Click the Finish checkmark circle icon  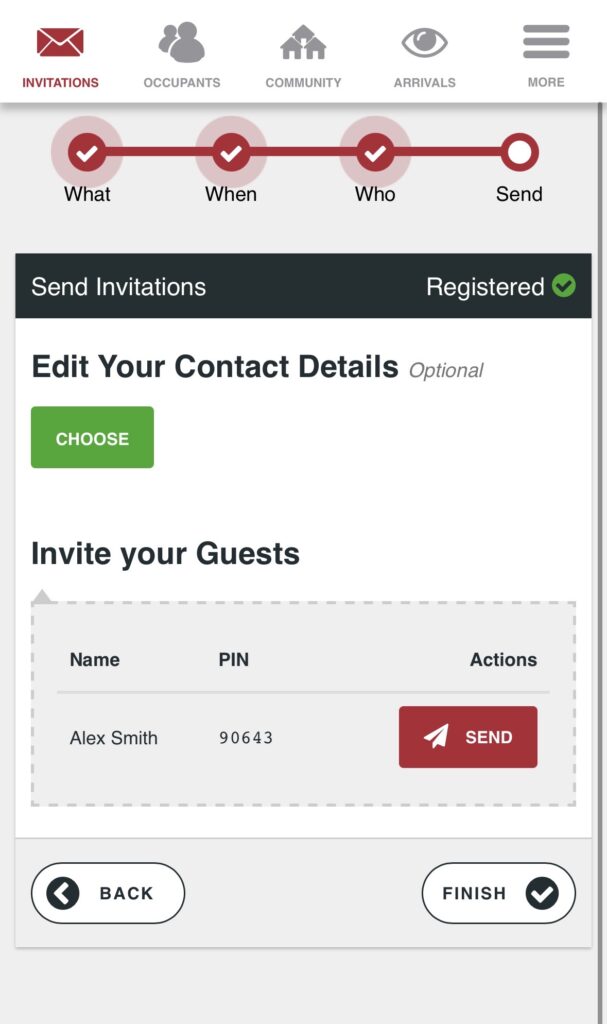pos(542,893)
